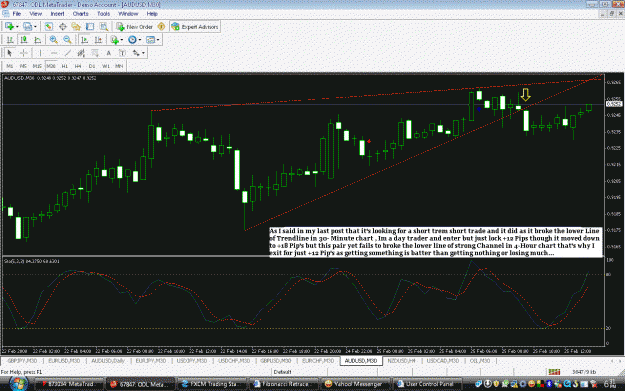Open the View menu
The image size is (625, 391).
click(x=35, y=14)
